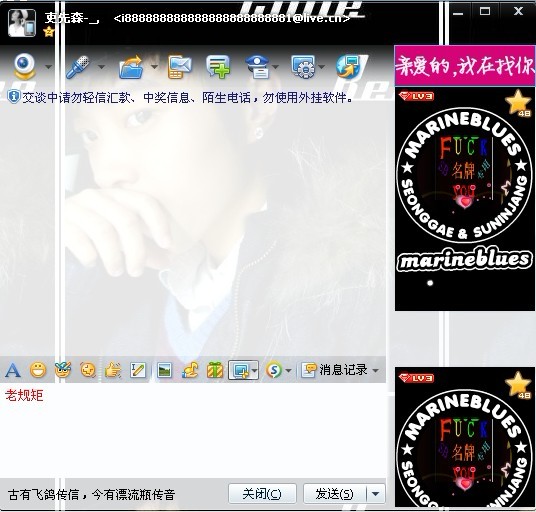
Task: Expand screenshot options dropdown arrow
Action: point(254,370)
